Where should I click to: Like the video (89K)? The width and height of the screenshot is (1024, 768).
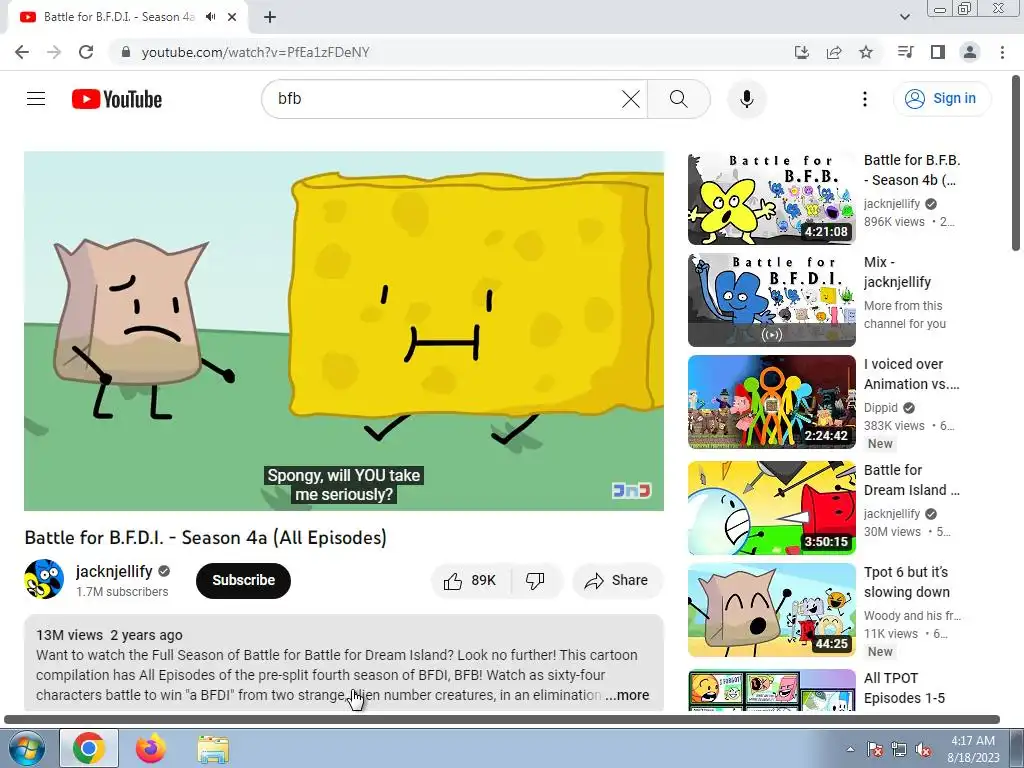470,581
